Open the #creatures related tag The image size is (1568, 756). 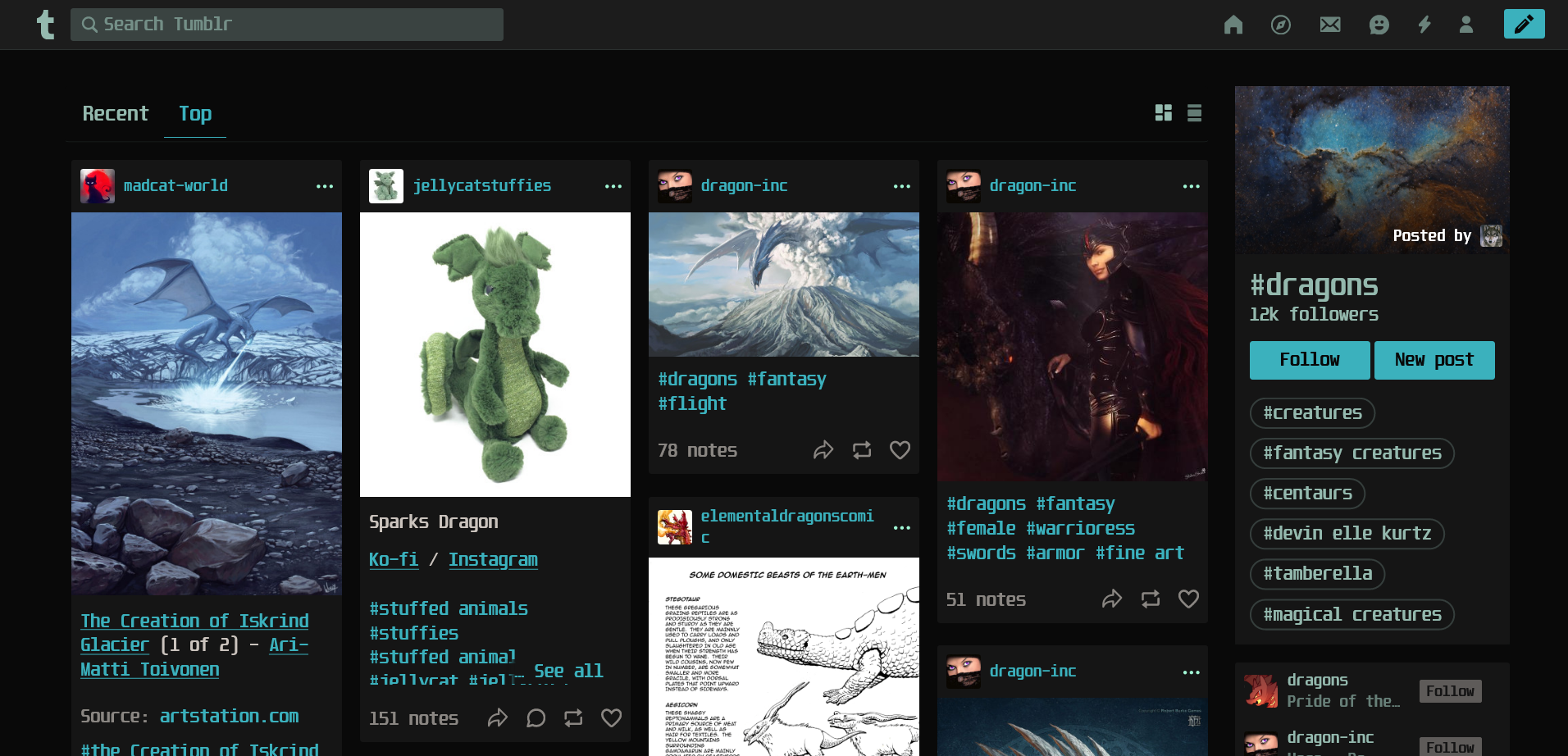click(x=1312, y=412)
